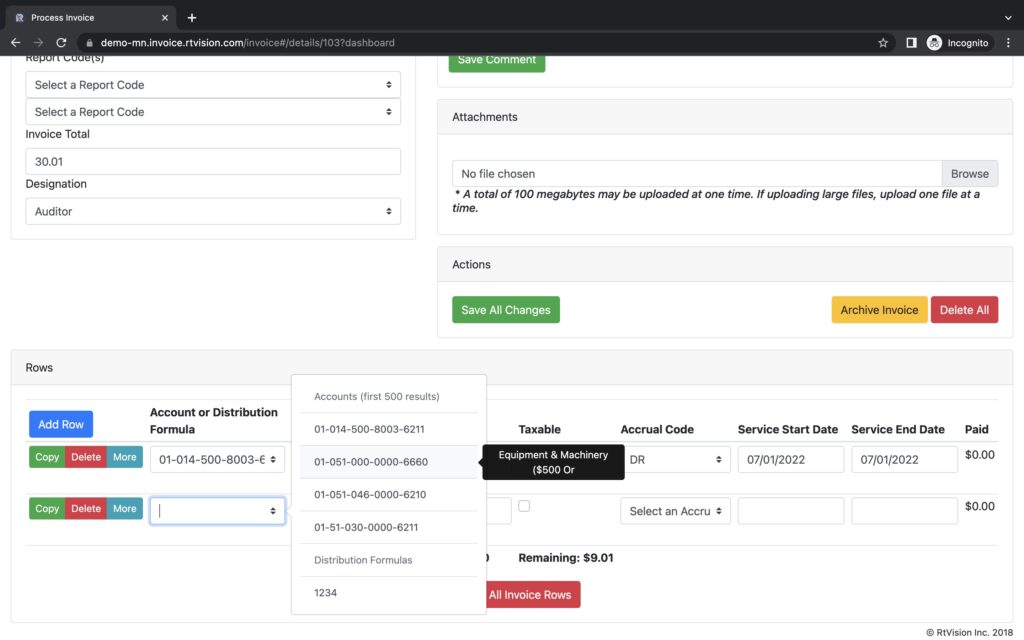Click the side panel icon in the toolbar
This screenshot has width=1024, height=640.
tap(911, 42)
